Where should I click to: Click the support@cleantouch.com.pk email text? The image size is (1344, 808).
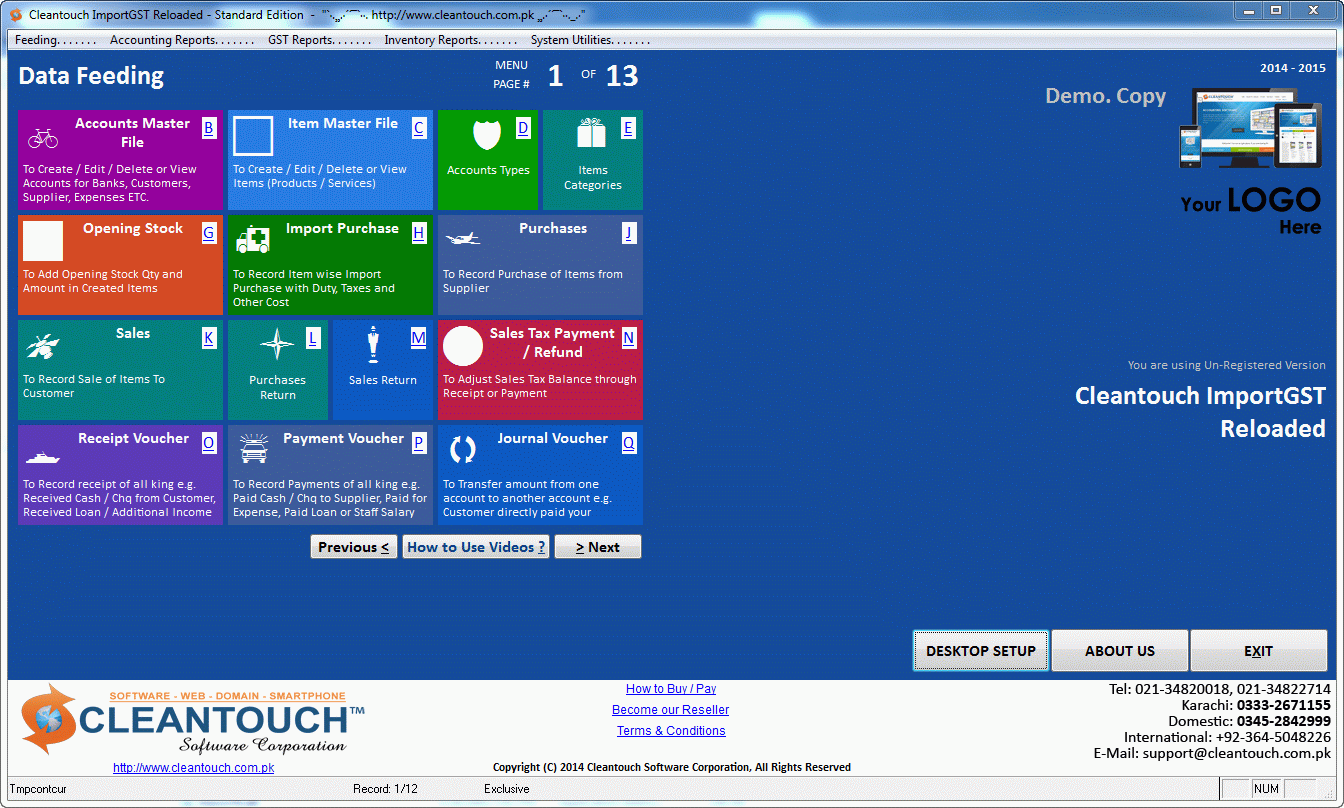point(1237,753)
